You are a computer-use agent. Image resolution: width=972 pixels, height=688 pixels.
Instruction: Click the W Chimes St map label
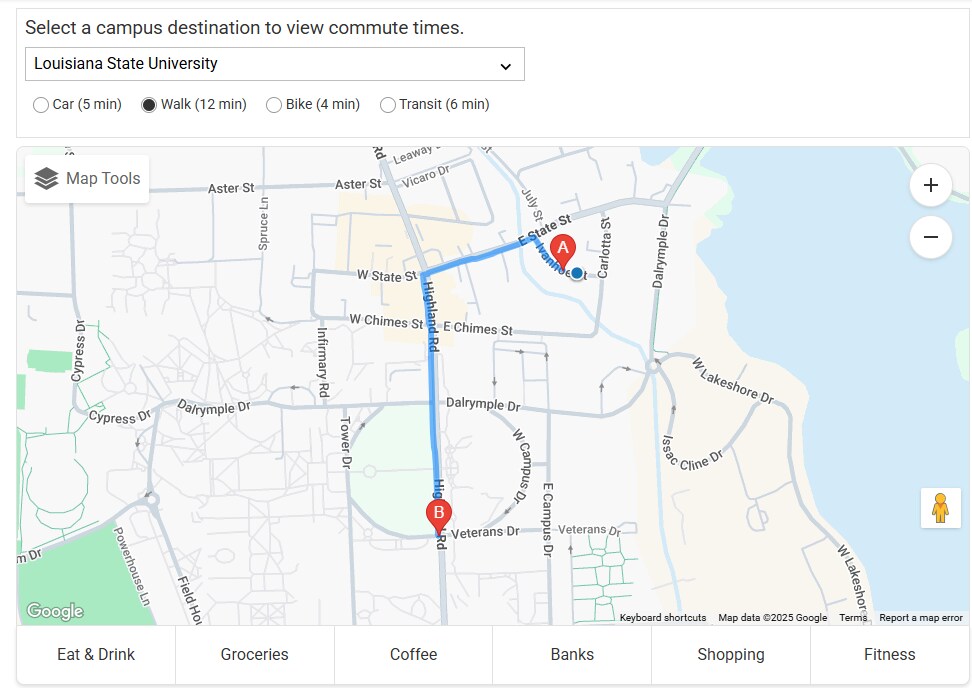pyautogui.click(x=386, y=321)
